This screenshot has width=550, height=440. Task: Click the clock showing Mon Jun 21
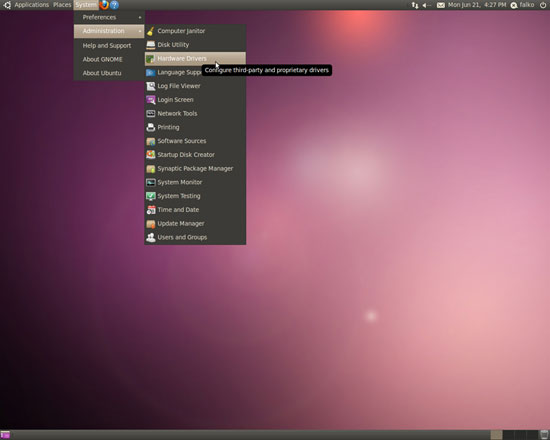[x=477, y=5]
